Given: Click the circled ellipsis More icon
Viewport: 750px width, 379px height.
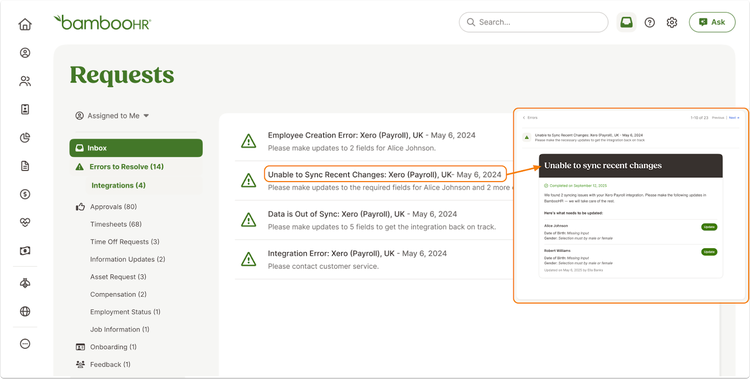Looking at the screenshot, I should [25, 344].
